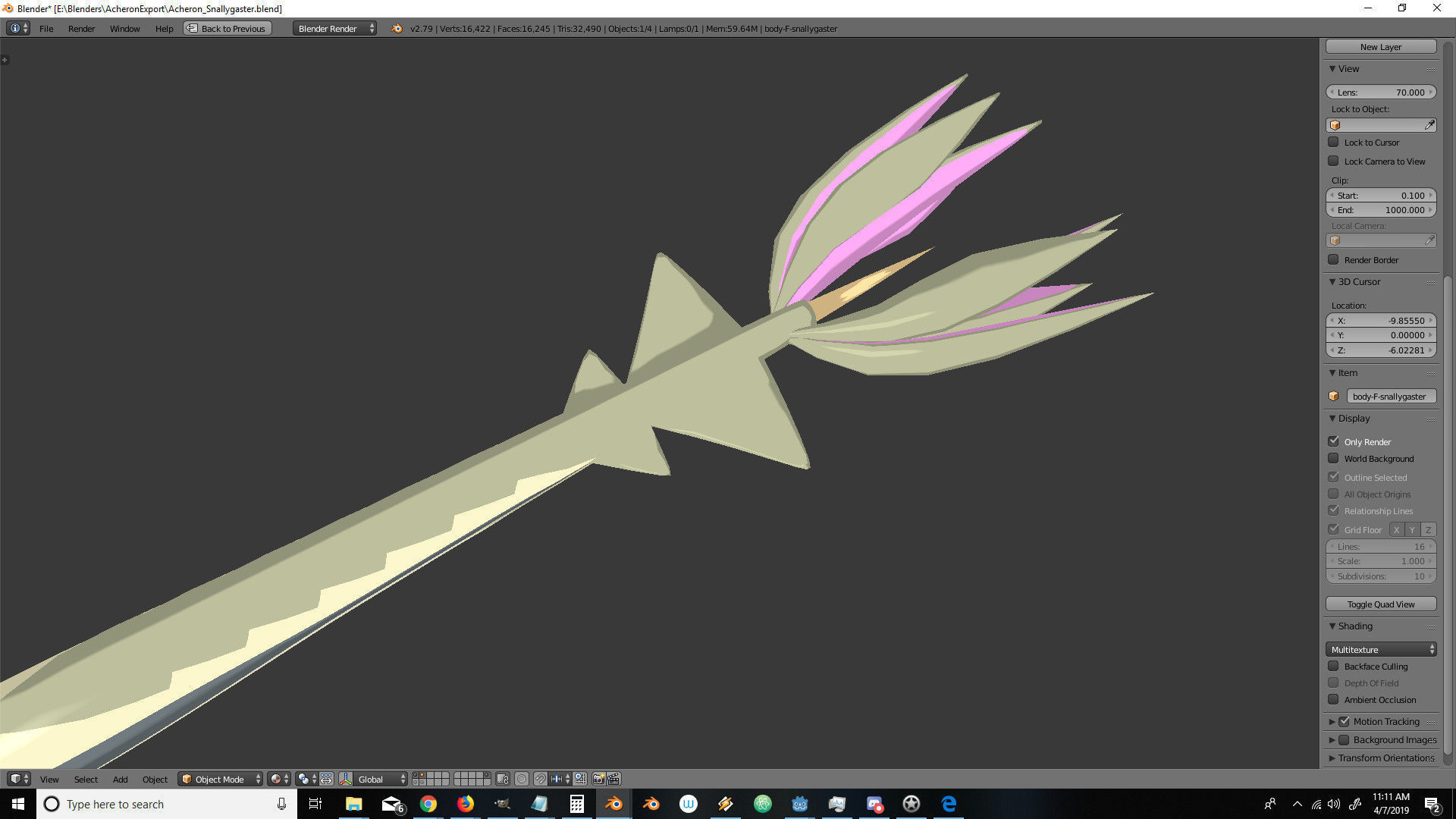Click Toggle Quad View button
1456x819 pixels.
(1381, 604)
